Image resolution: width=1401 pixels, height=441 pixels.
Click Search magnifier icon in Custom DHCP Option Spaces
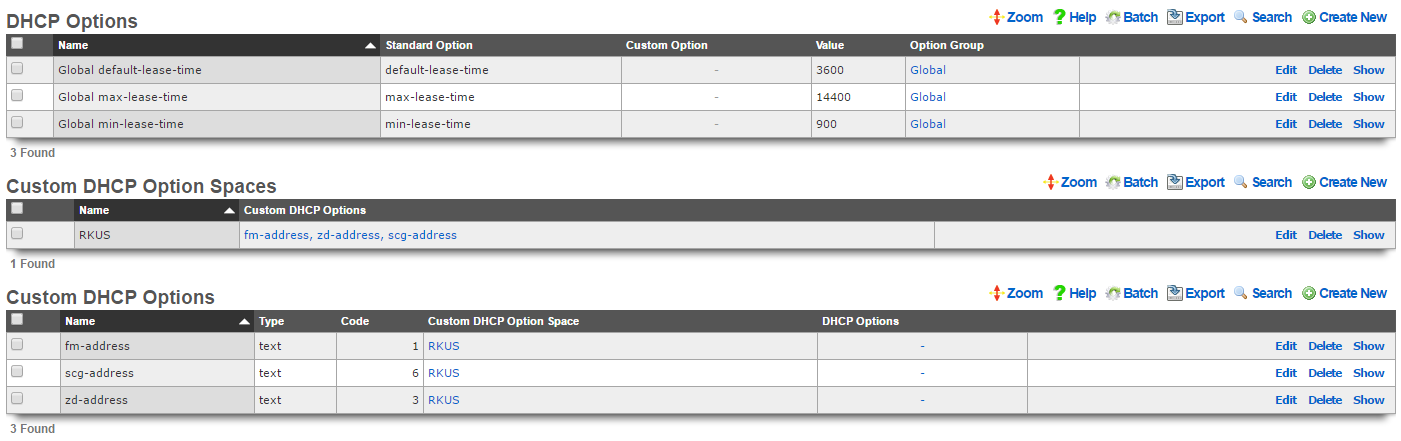(x=1241, y=182)
